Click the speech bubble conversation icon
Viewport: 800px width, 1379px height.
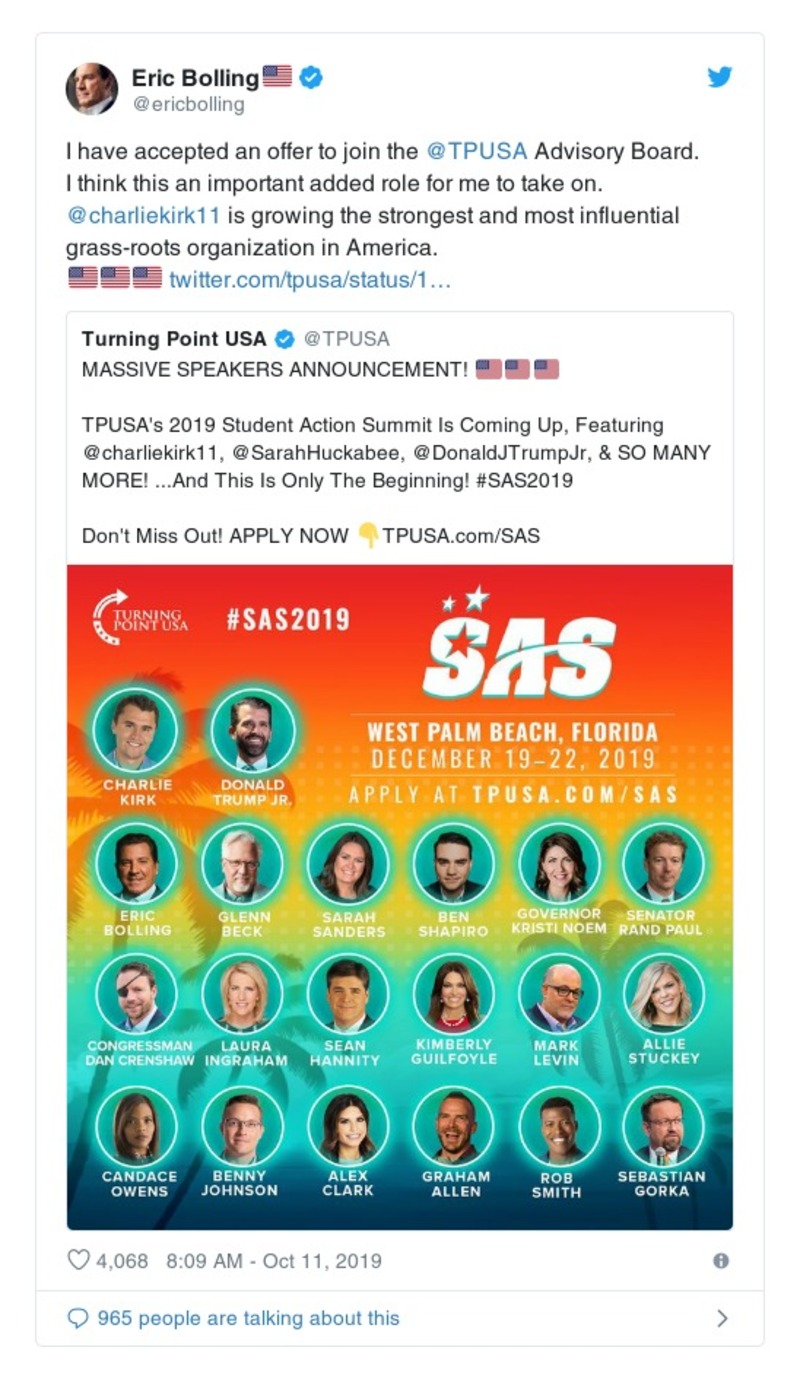pyautogui.click(x=78, y=1318)
